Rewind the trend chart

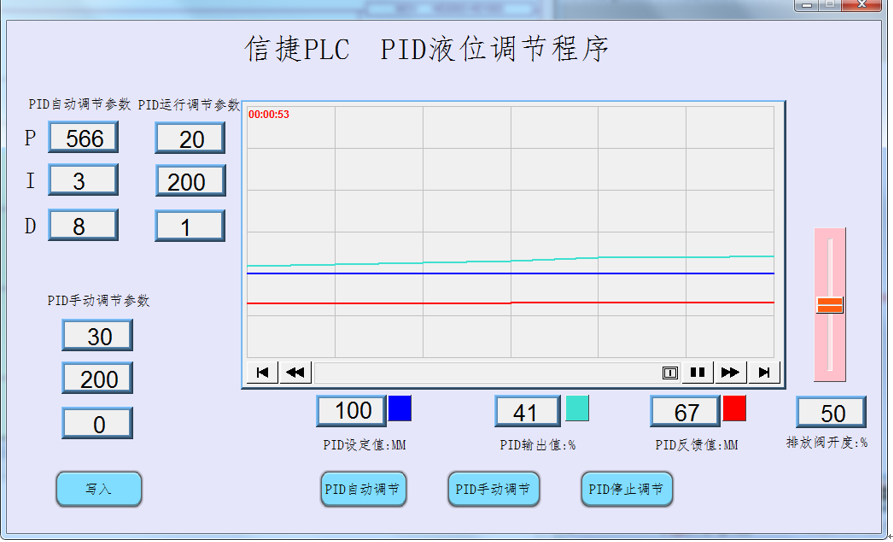coord(295,373)
